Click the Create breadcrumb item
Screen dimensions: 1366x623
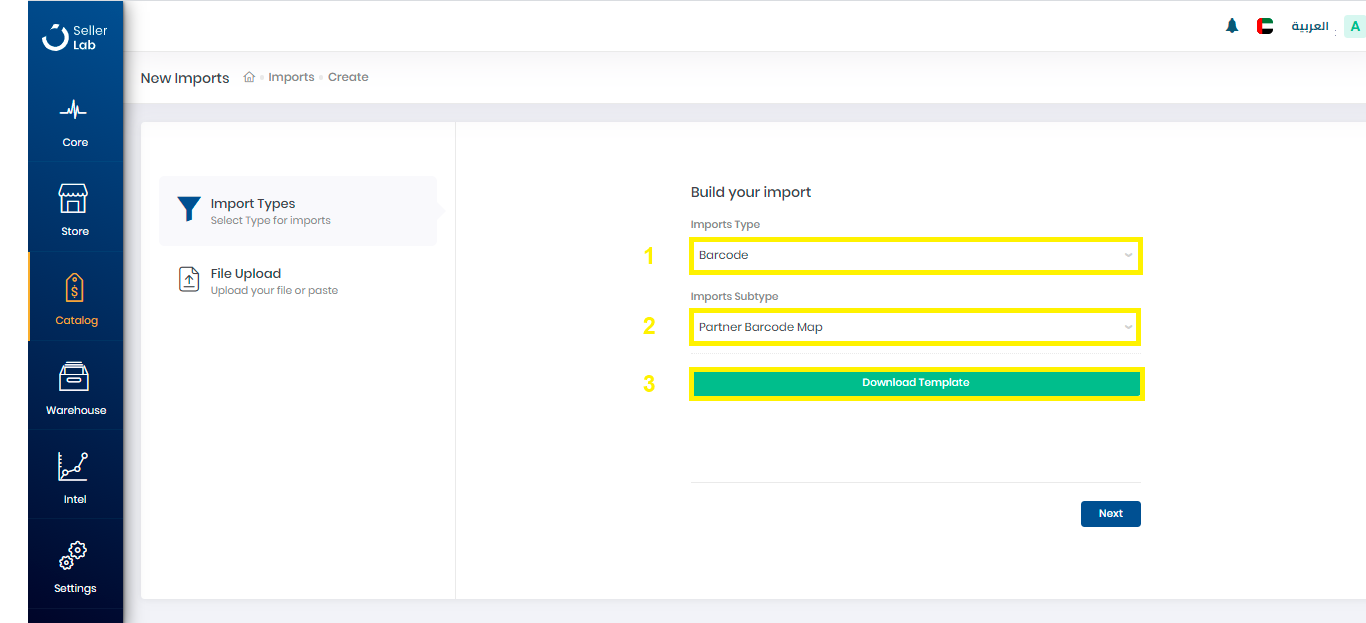(x=348, y=77)
